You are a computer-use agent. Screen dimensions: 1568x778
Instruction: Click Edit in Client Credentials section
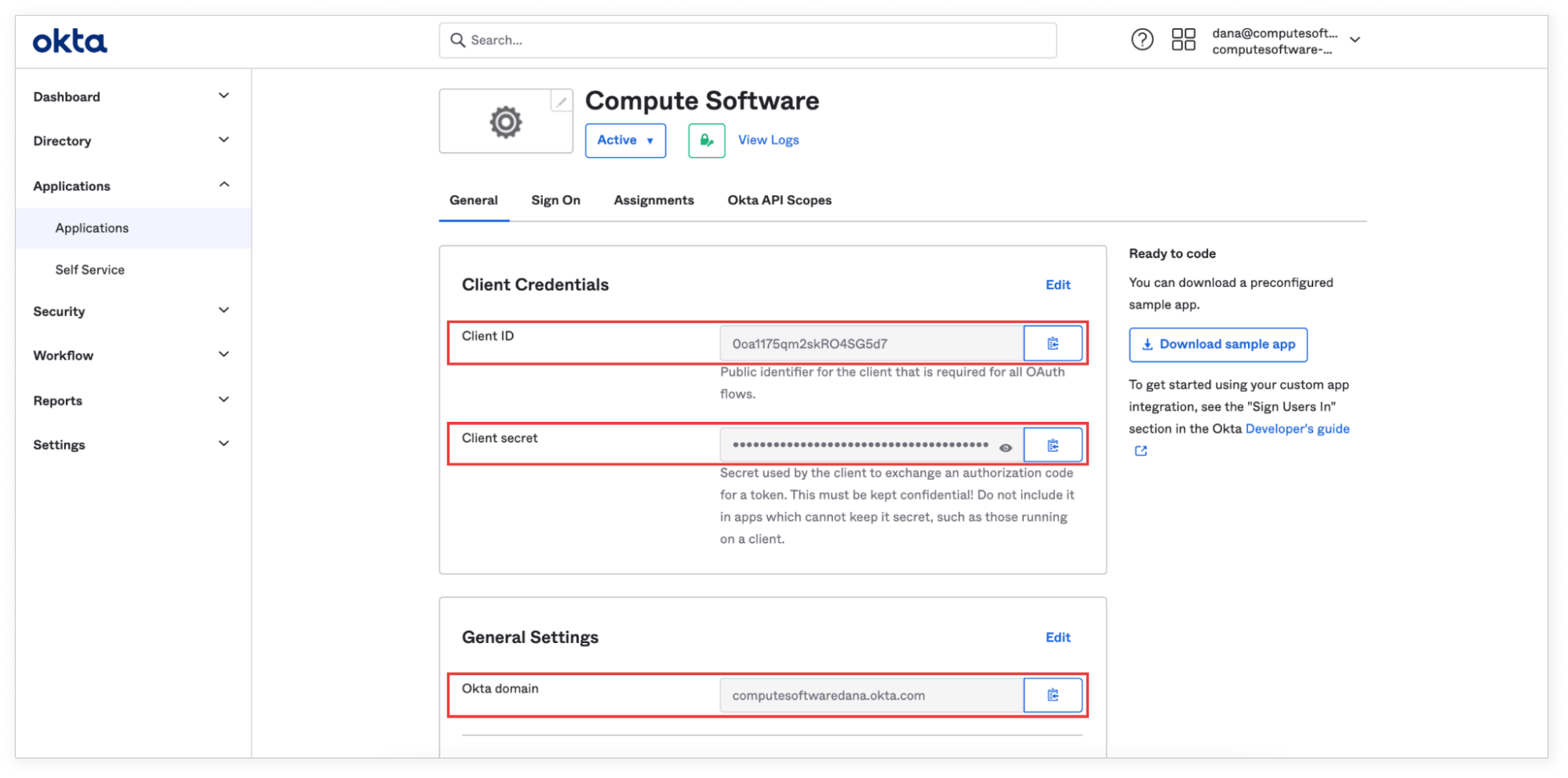point(1057,285)
